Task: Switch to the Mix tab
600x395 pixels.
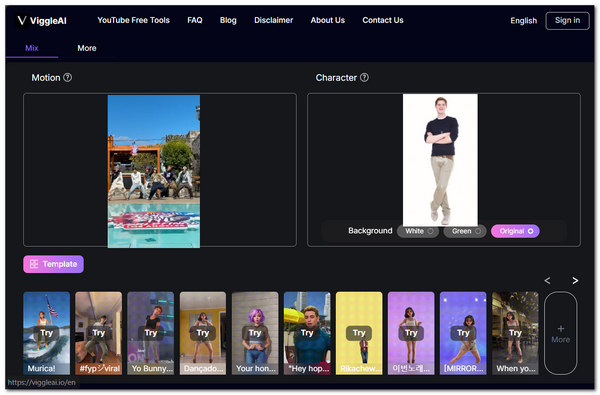Action: (x=32, y=48)
